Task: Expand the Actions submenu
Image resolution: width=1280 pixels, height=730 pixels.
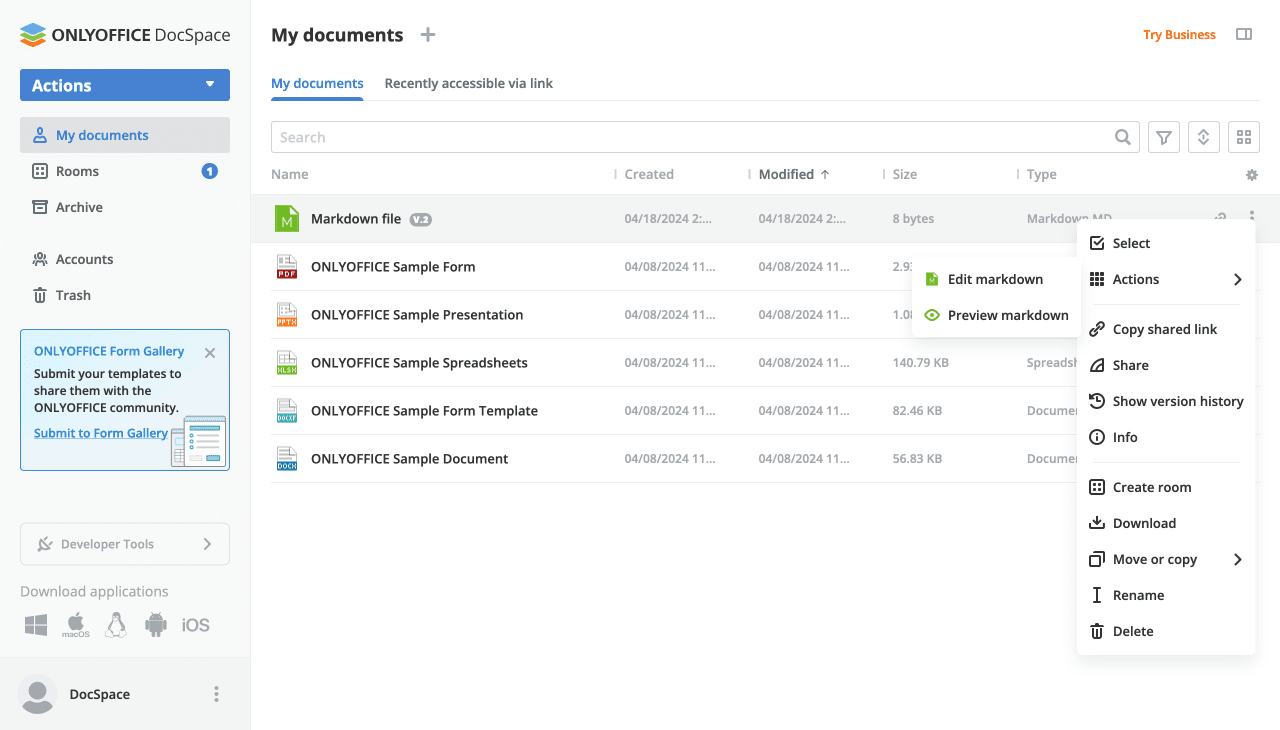Action: click(x=1166, y=279)
